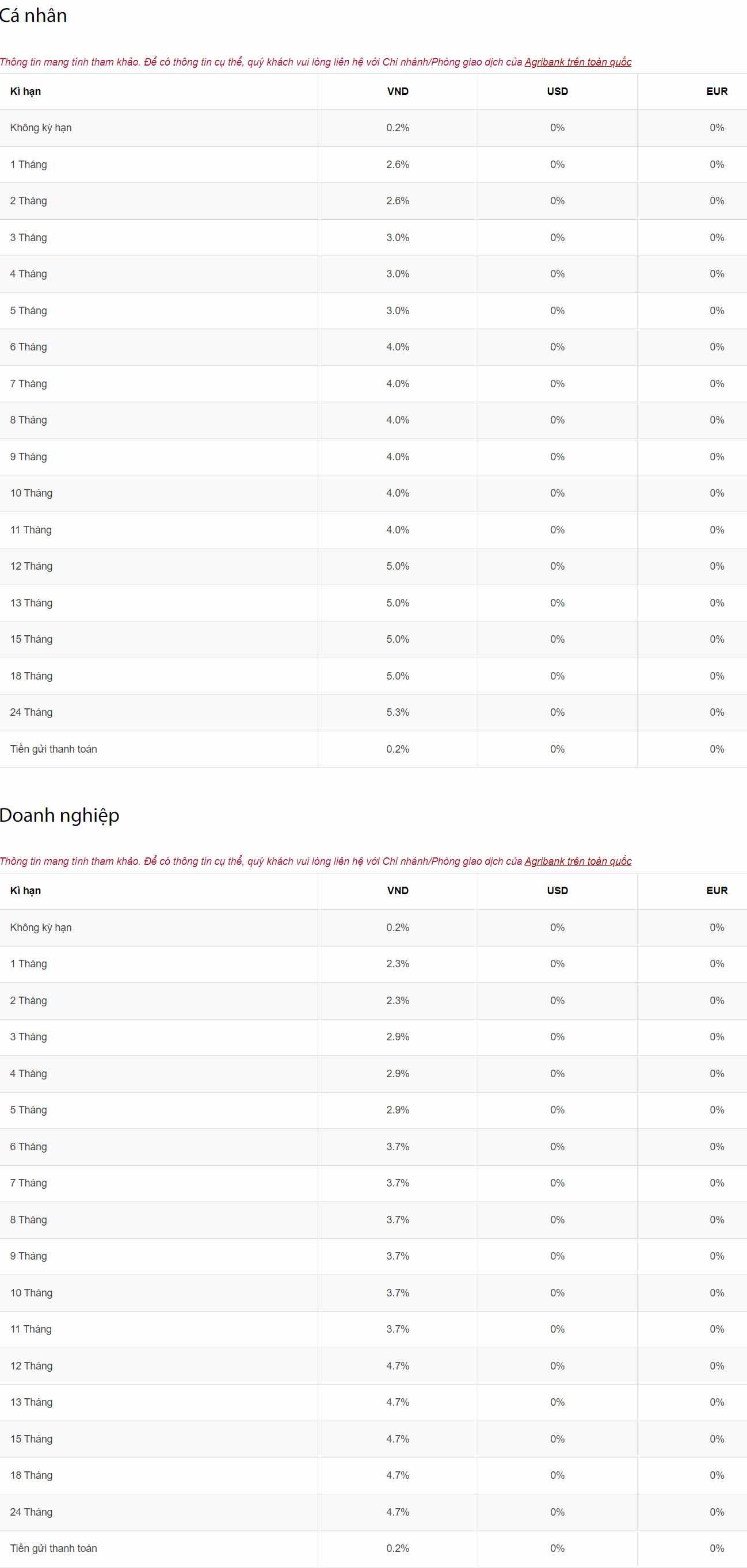Screen dimensions: 747x1568
Task: Select the VND column header in Cá nhân table
Action: [x=398, y=91]
